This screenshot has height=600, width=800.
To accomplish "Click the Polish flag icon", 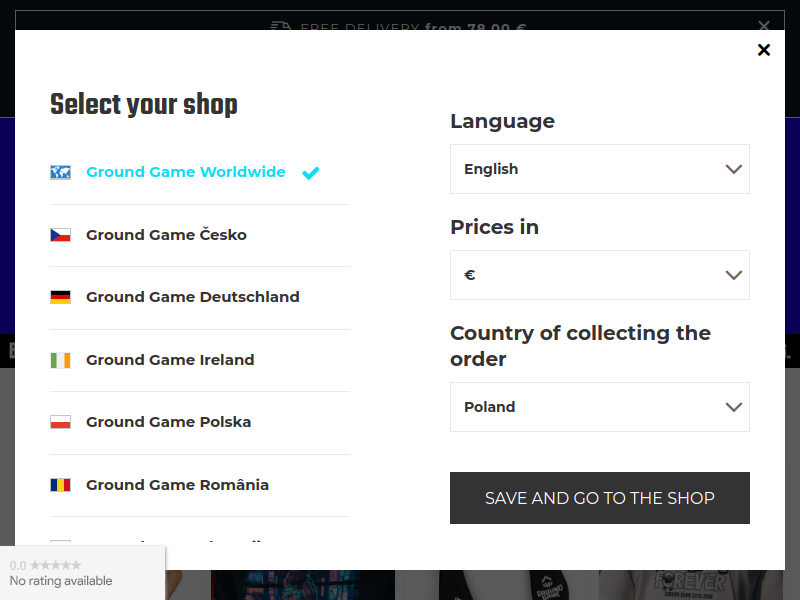I will tap(60, 422).
